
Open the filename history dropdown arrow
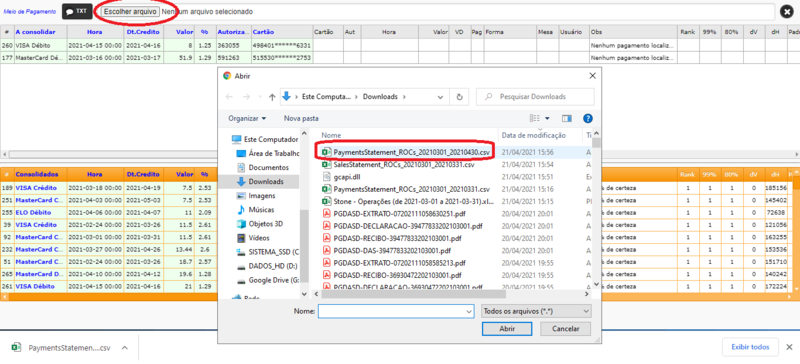[469, 311]
